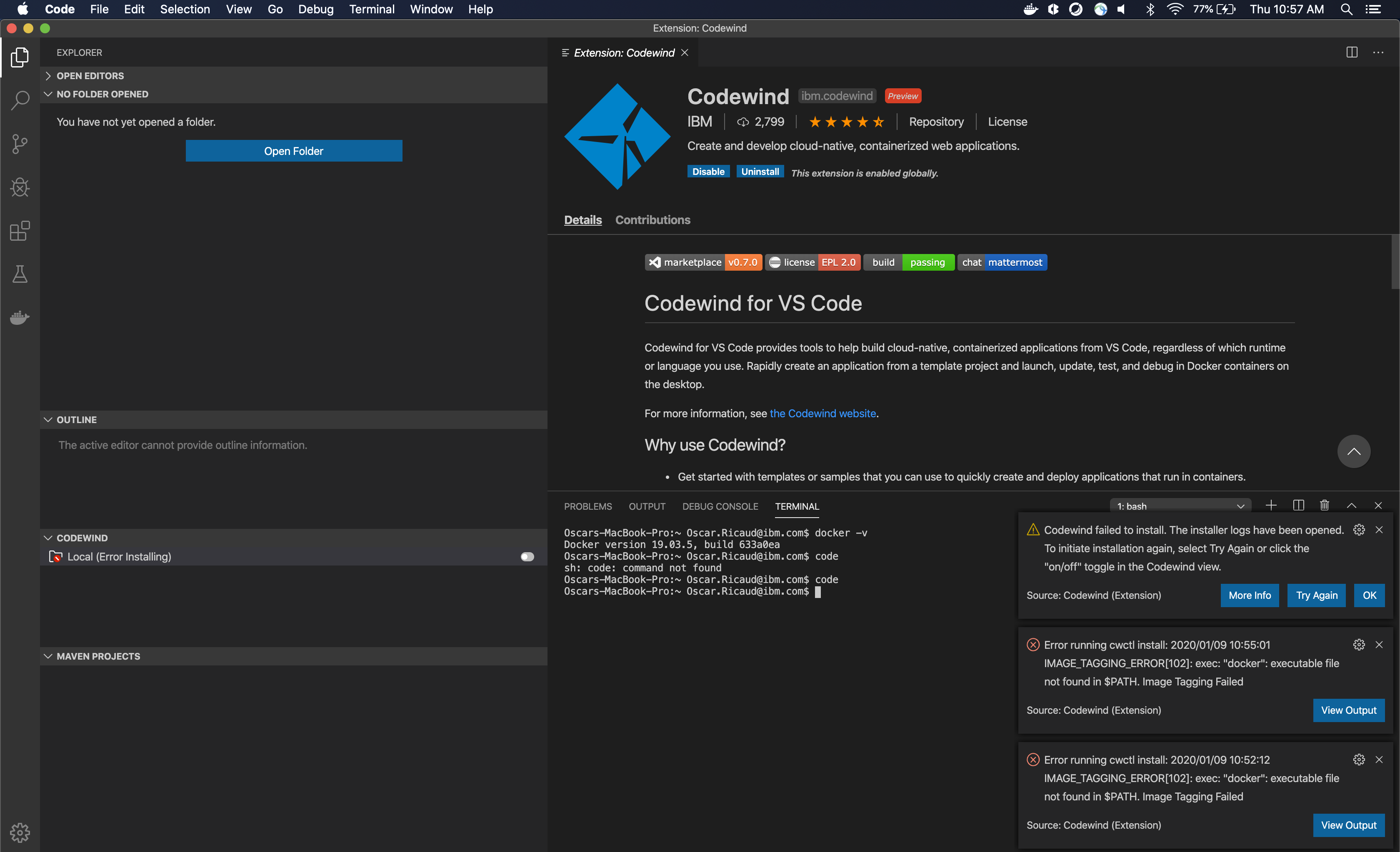Open the Search view icon
Screen dimensions: 1400x852
[19, 100]
